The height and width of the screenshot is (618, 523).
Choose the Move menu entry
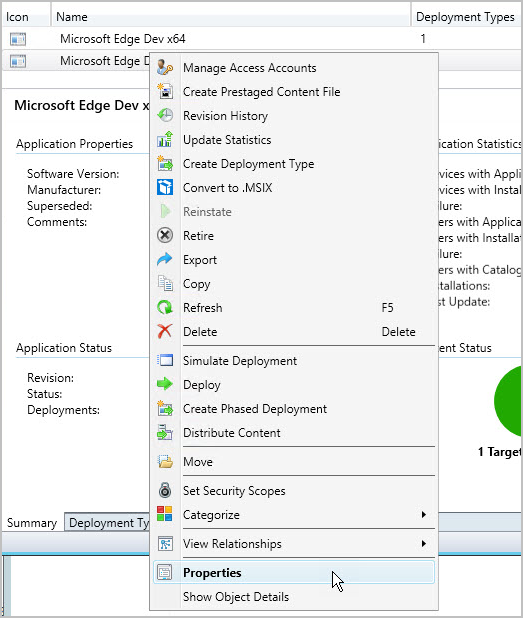click(x=294, y=462)
